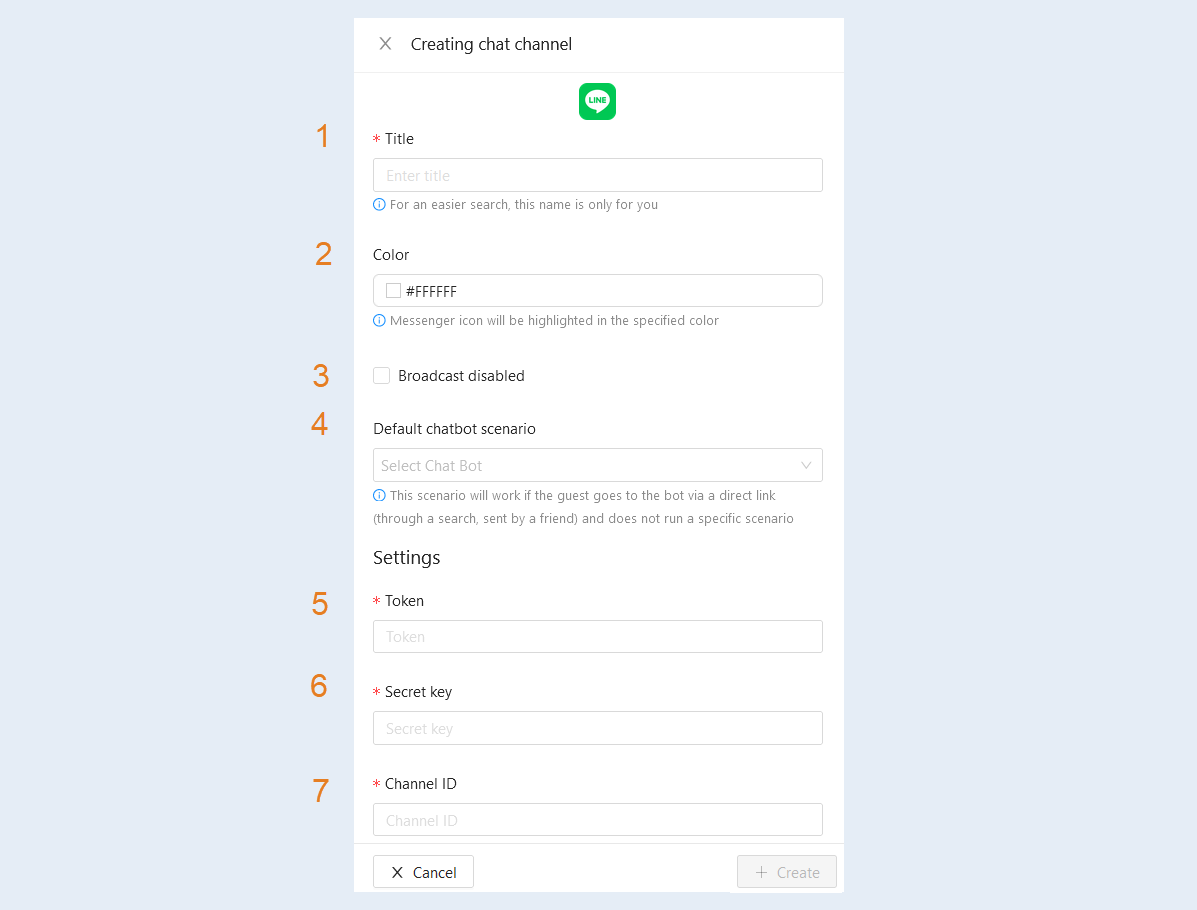The width and height of the screenshot is (1197, 910).
Task: Click the info icon beside the scenario description
Action: pos(379,495)
